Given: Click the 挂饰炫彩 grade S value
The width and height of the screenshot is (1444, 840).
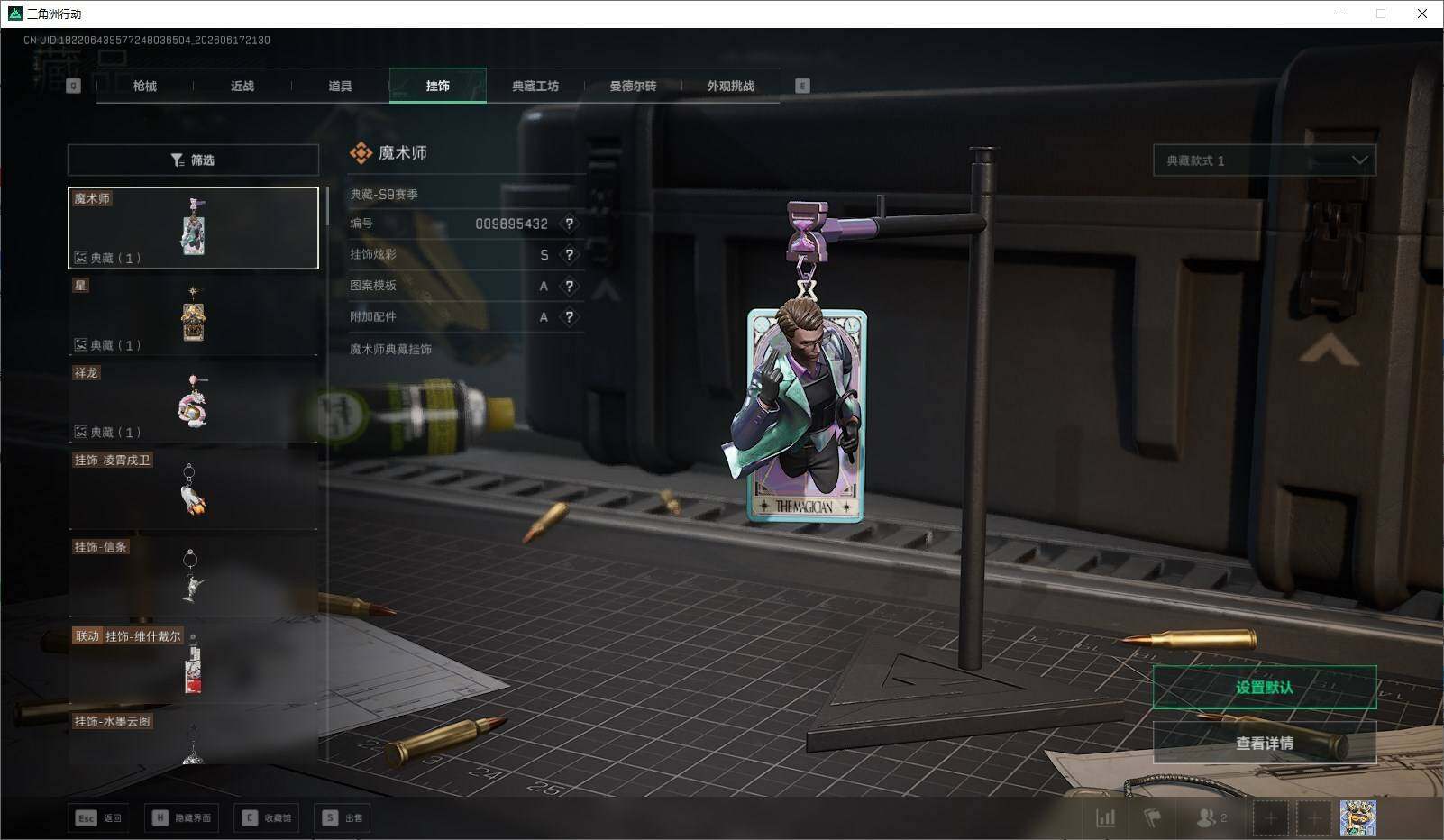Looking at the screenshot, I should coord(544,255).
